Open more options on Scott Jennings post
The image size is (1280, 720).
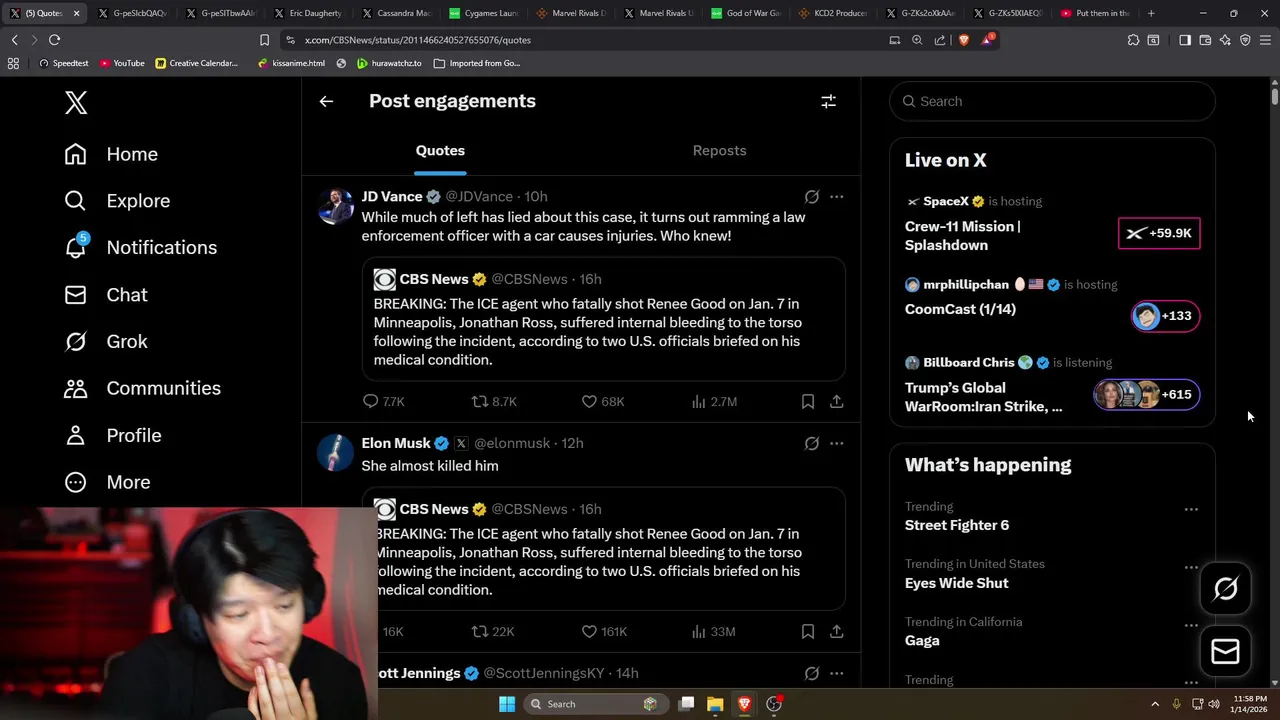tap(836, 673)
